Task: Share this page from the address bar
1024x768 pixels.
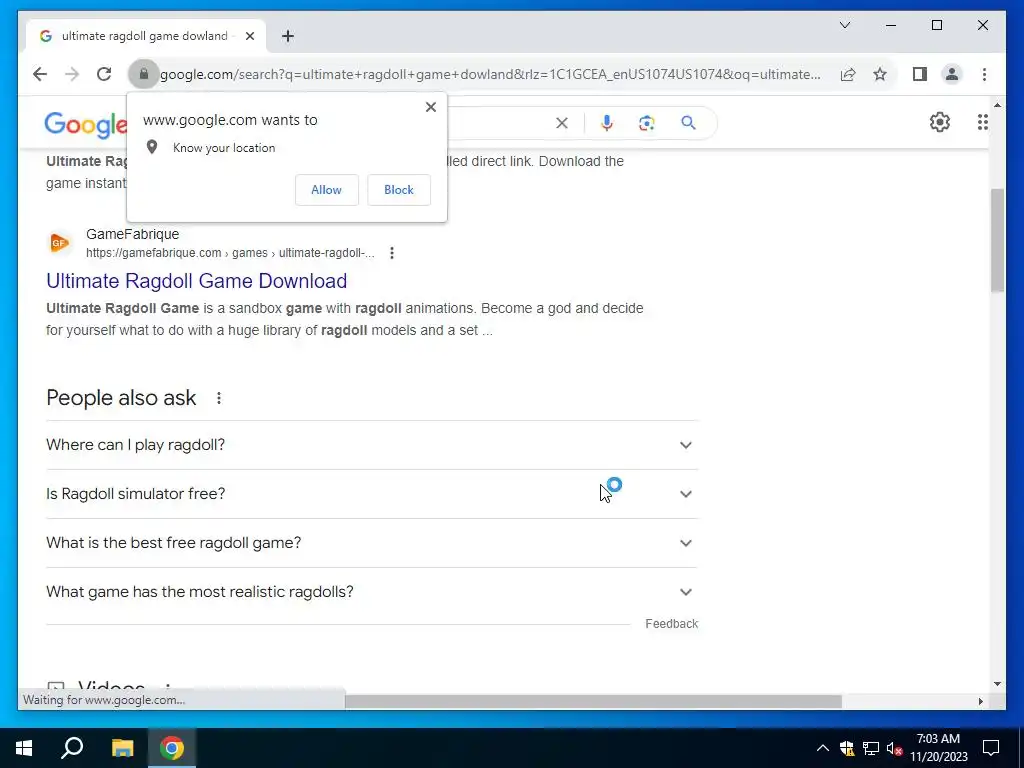Action: point(848,74)
